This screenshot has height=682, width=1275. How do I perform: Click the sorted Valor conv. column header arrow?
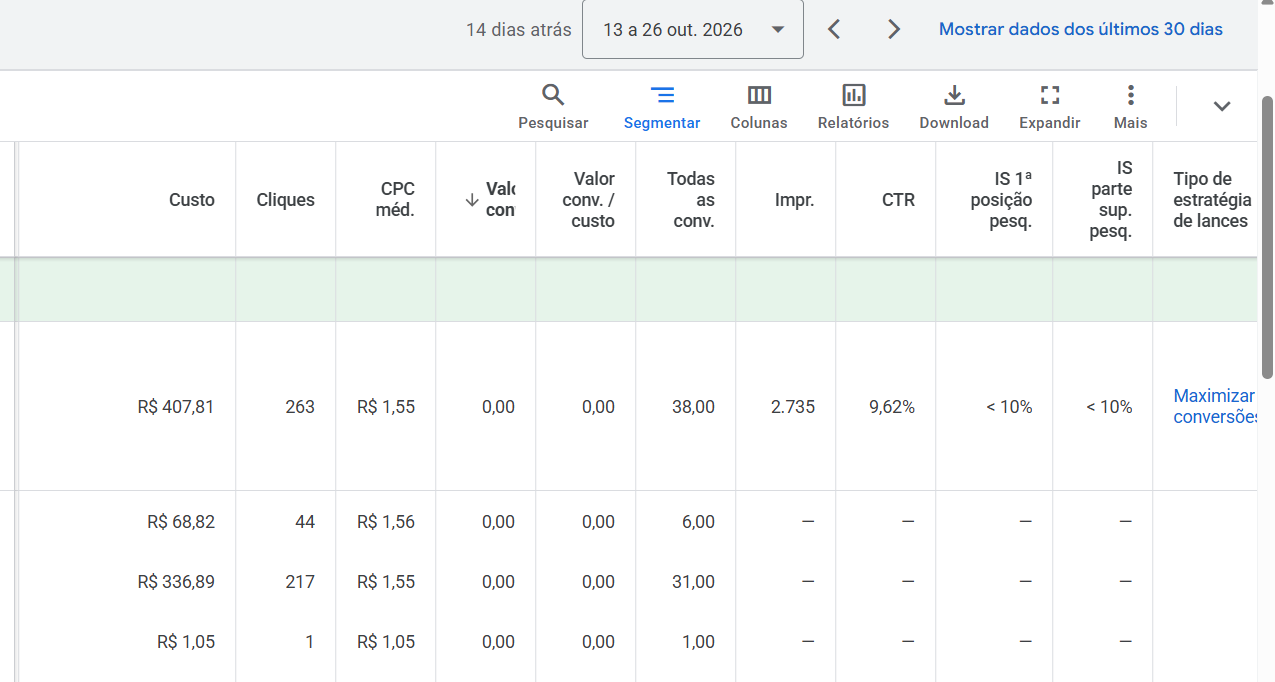[473, 200]
